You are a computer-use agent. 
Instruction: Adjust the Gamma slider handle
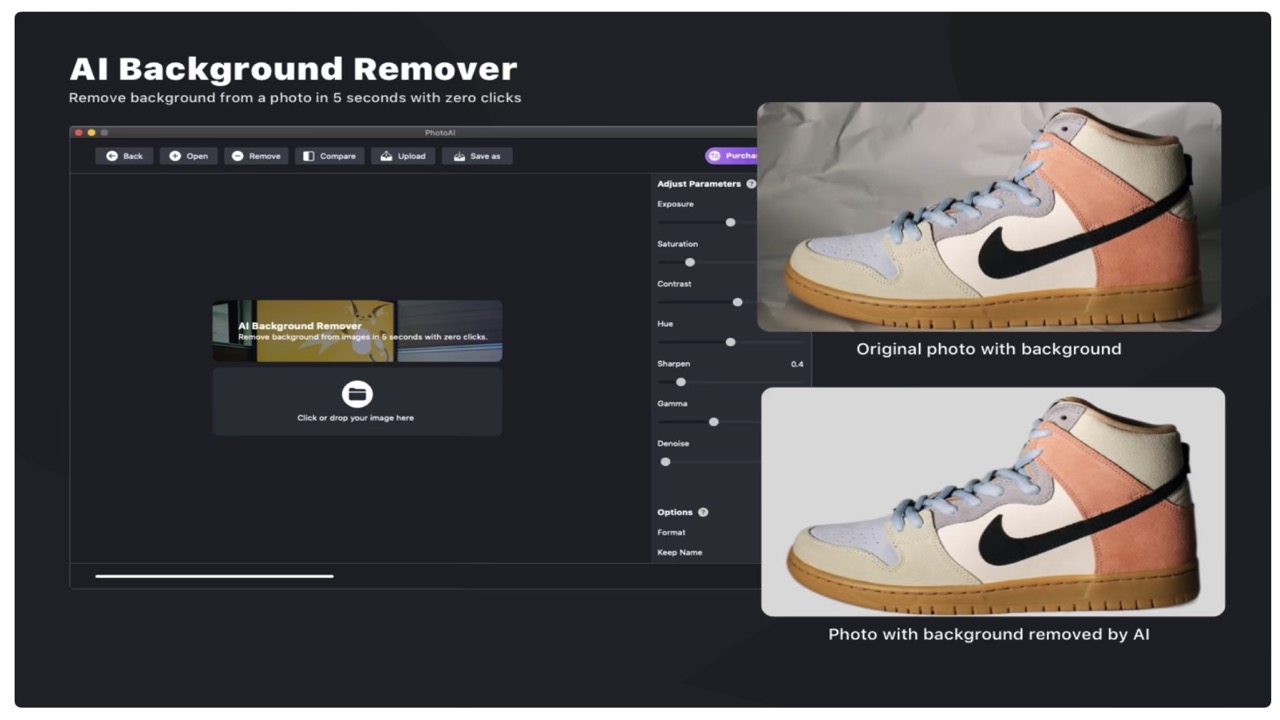[713, 422]
